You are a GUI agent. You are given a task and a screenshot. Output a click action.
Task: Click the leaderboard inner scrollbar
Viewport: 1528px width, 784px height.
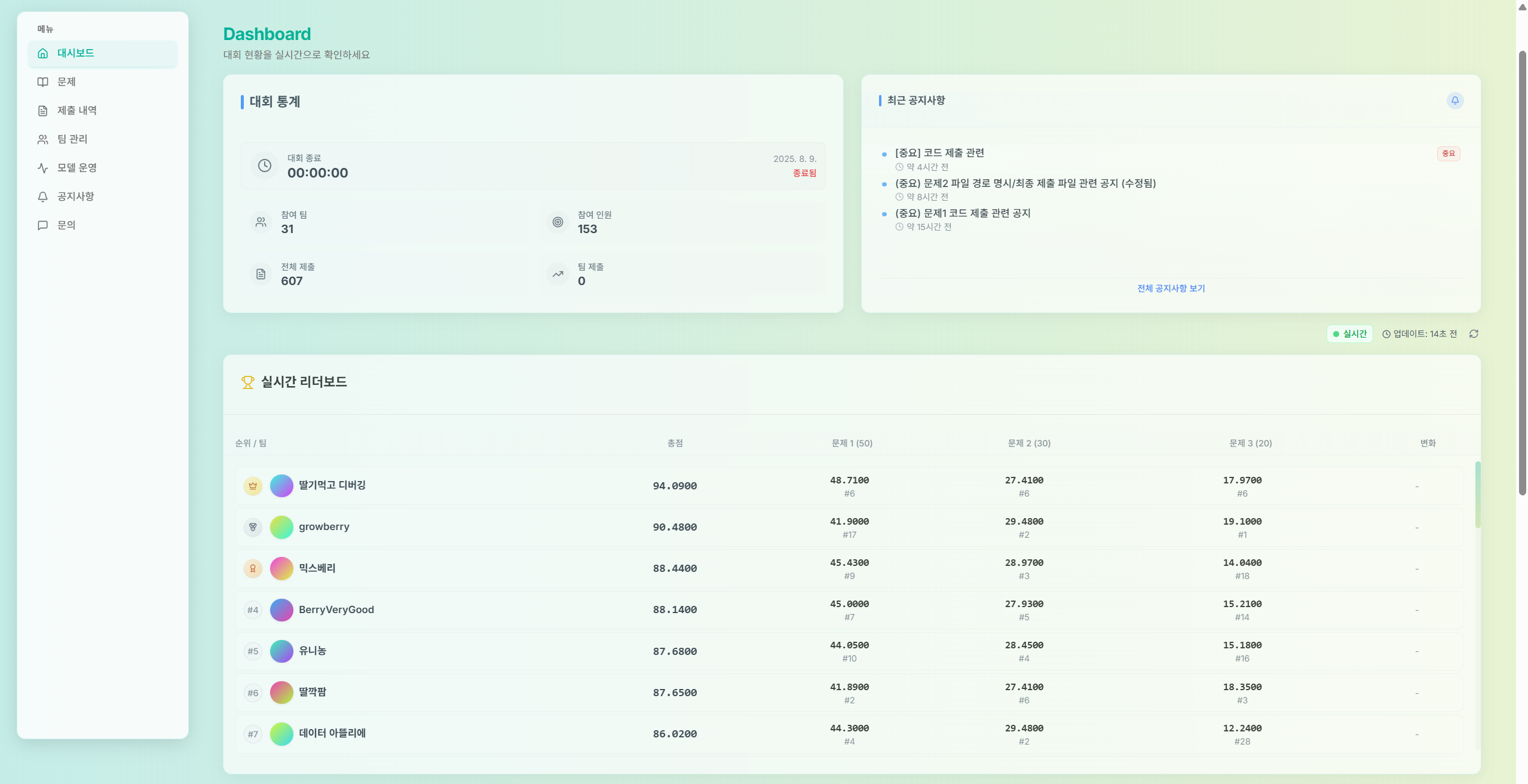click(x=1477, y=495)
